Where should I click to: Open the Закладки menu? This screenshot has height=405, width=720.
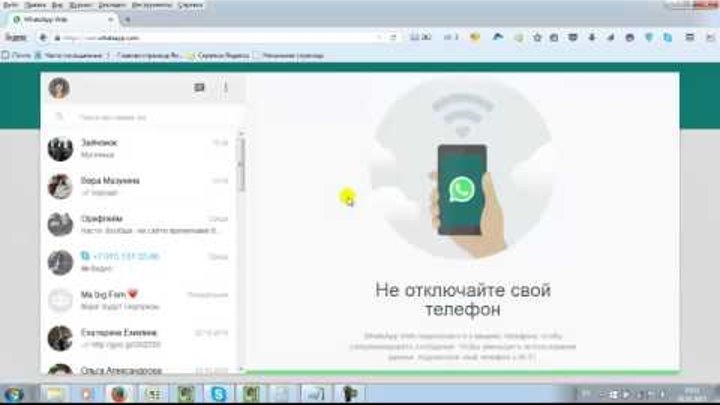click(x=112, y=5)
